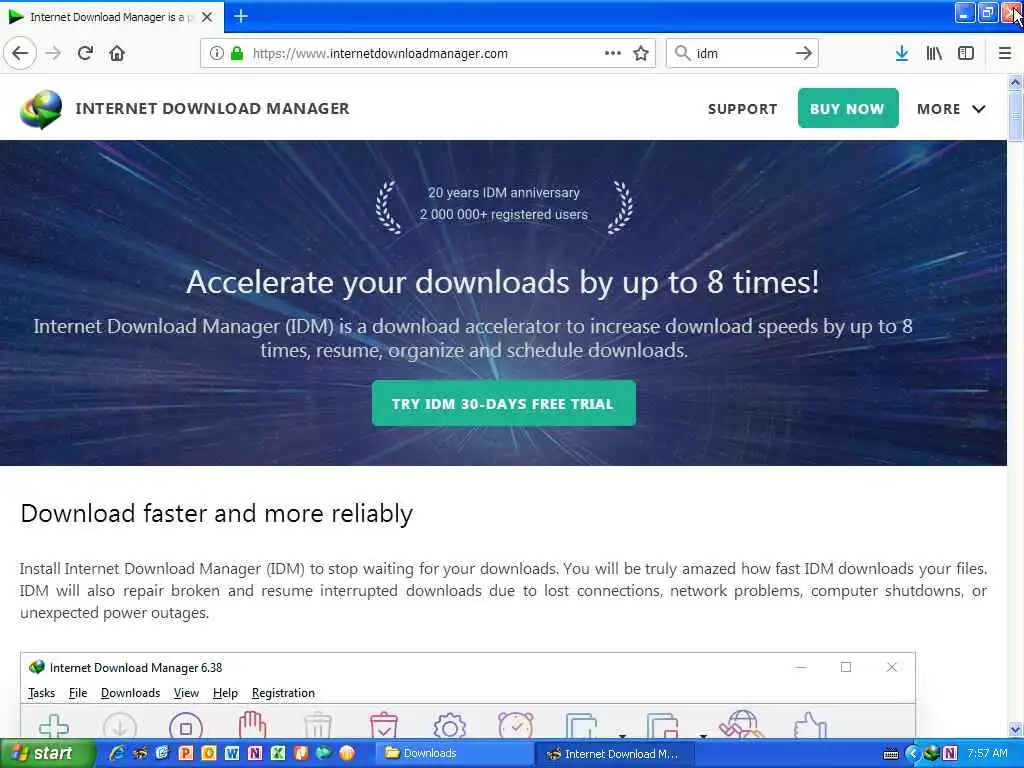Open a new tab with the plus button

coord(240,16)
